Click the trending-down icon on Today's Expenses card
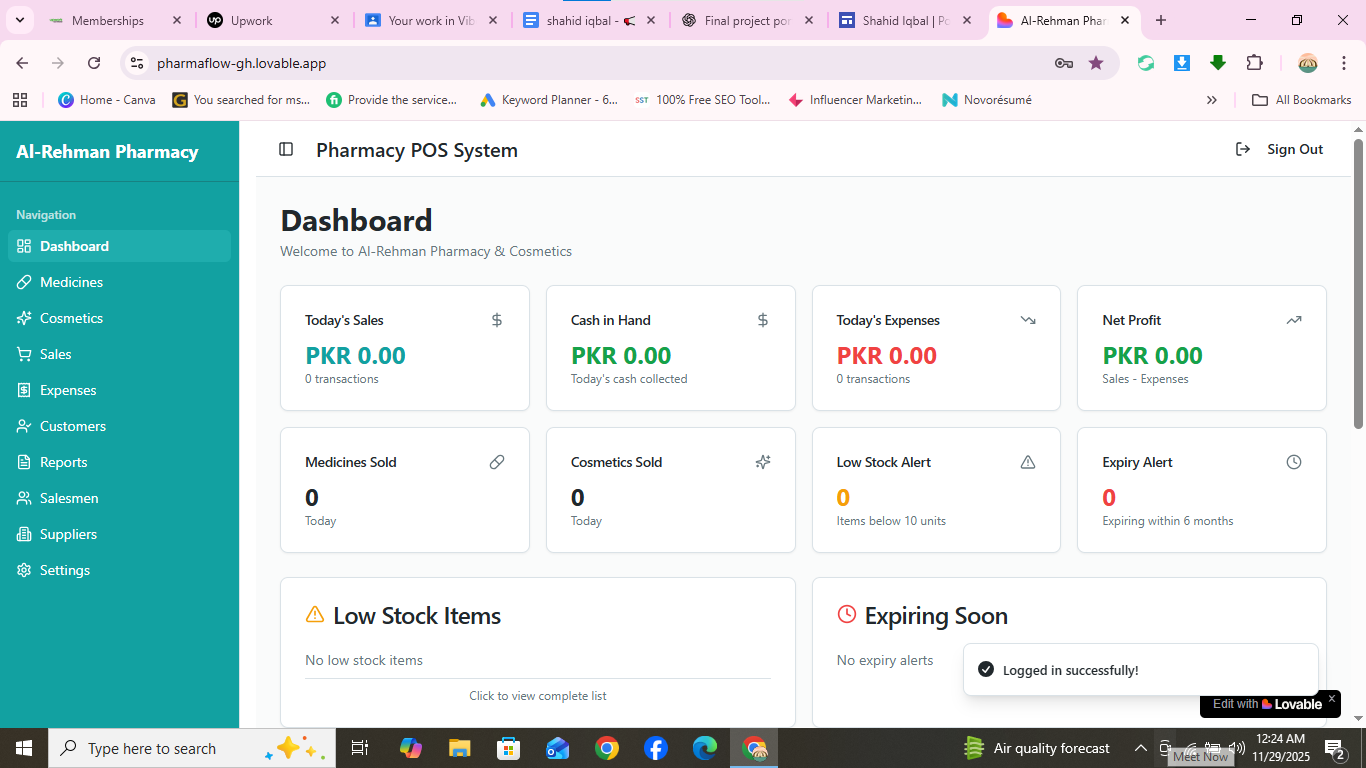 1028,320
